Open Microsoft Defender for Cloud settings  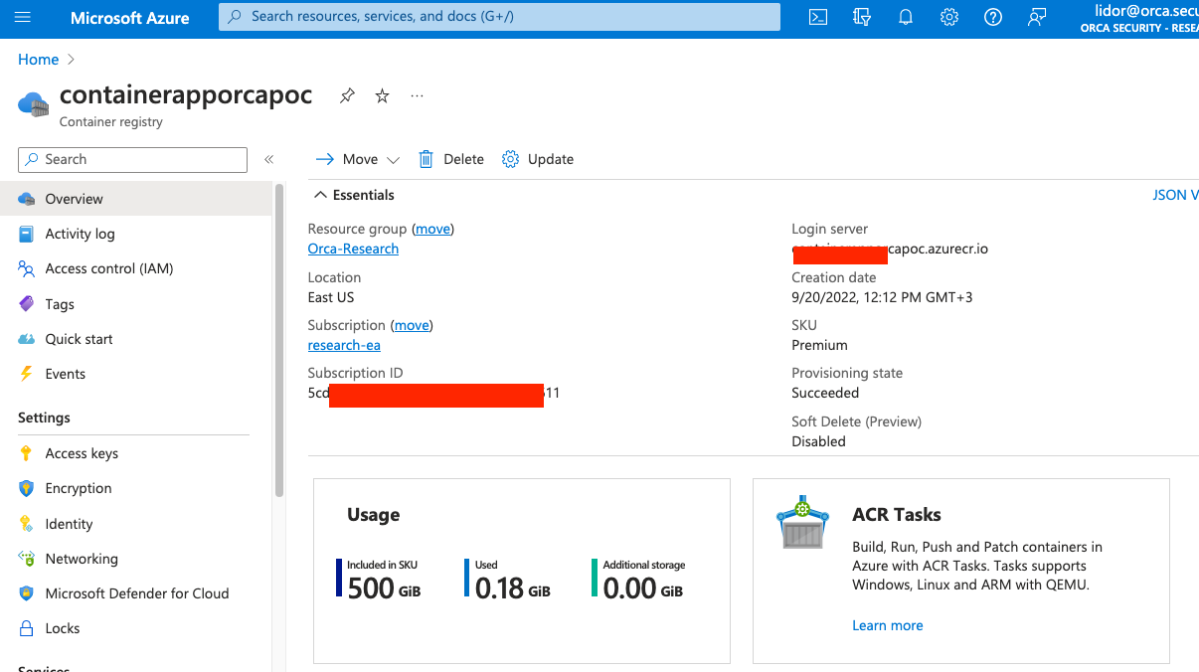point(136,593)
